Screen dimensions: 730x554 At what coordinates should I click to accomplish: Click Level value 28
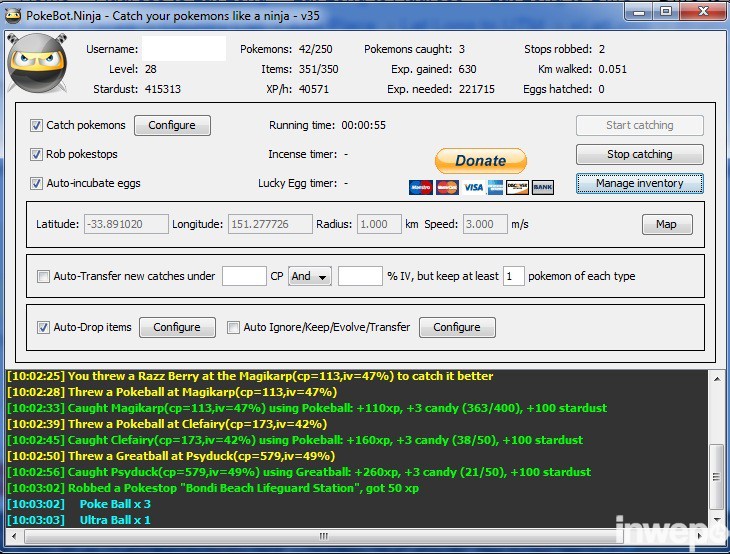[x=151, y=69]
